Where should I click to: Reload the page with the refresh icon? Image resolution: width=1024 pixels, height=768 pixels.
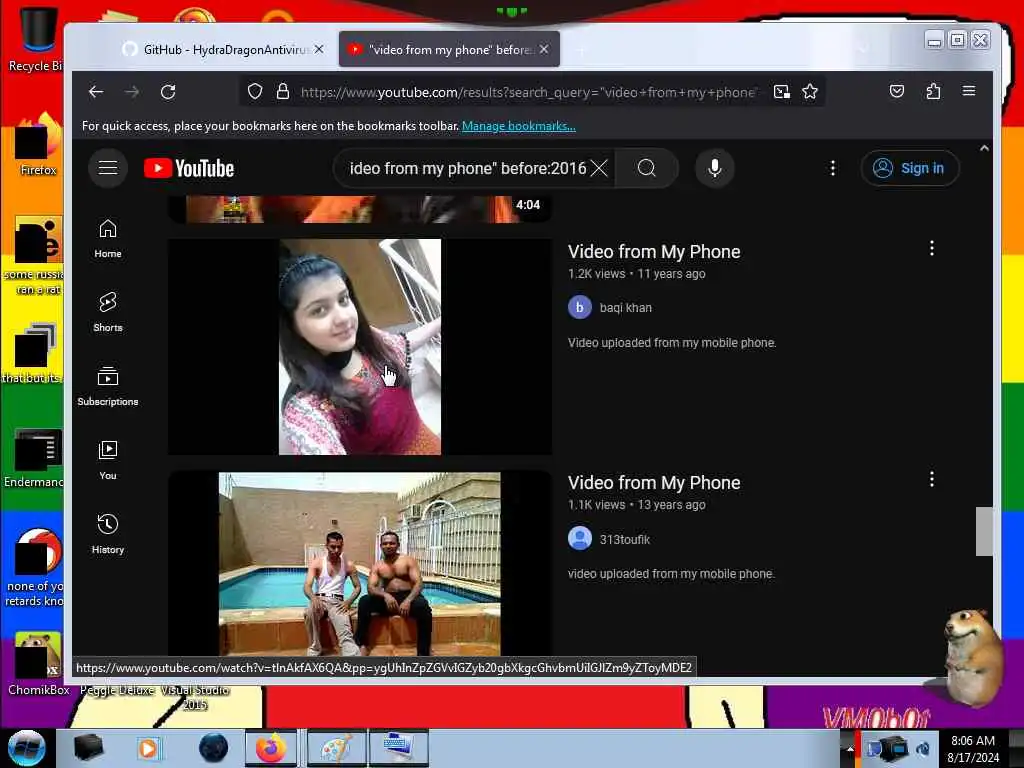tap(168, 92)
